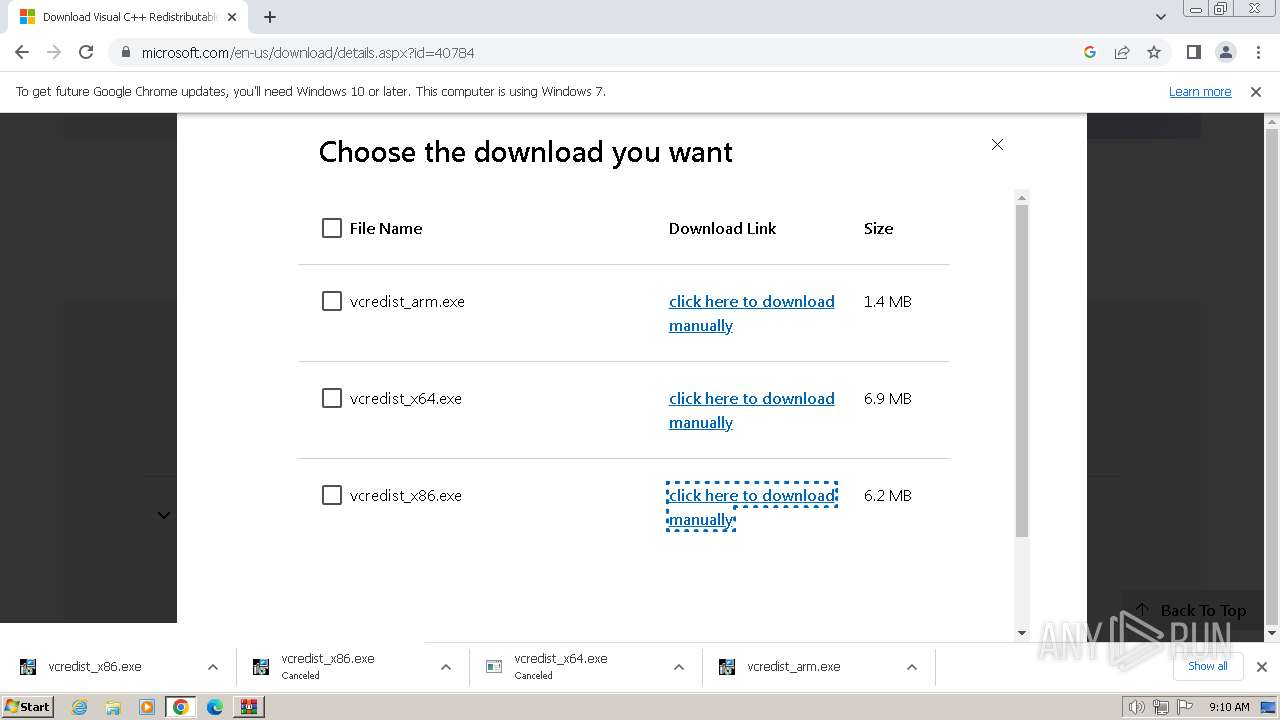Close the 'Choose the download you want' dialog
1280x720 pixels.
pyautogui.click(x=997, y=145)
